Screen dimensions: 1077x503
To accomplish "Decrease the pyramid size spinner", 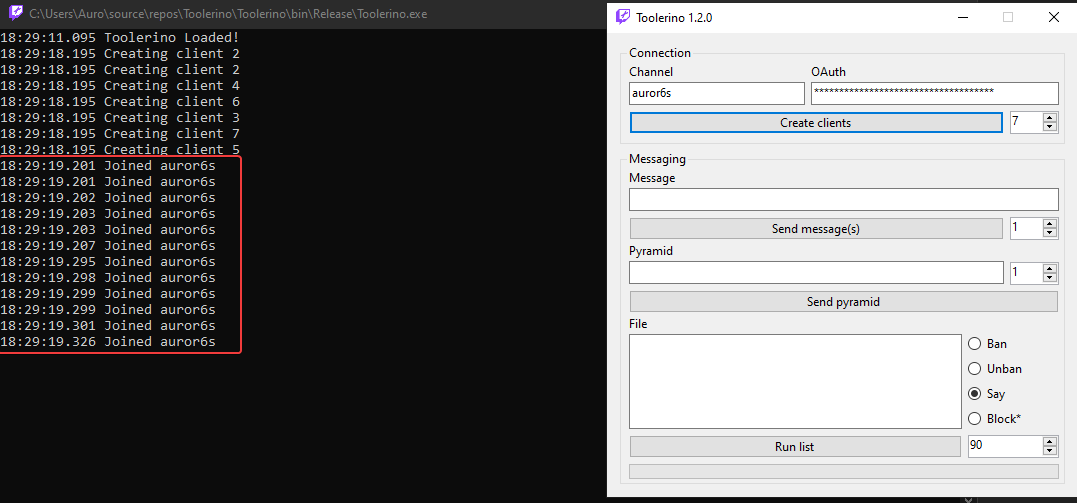I will pyautogui.click(x=1050, y=277).
